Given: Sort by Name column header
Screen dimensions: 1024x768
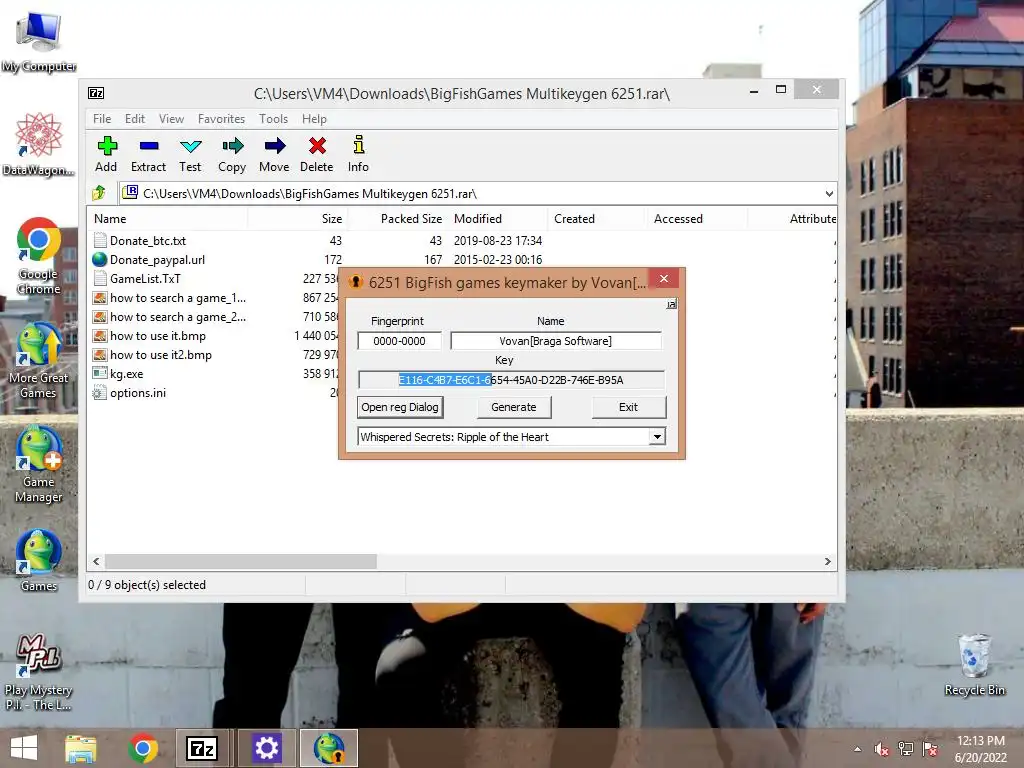Looking at the screenshot, I should pos(167,219).
